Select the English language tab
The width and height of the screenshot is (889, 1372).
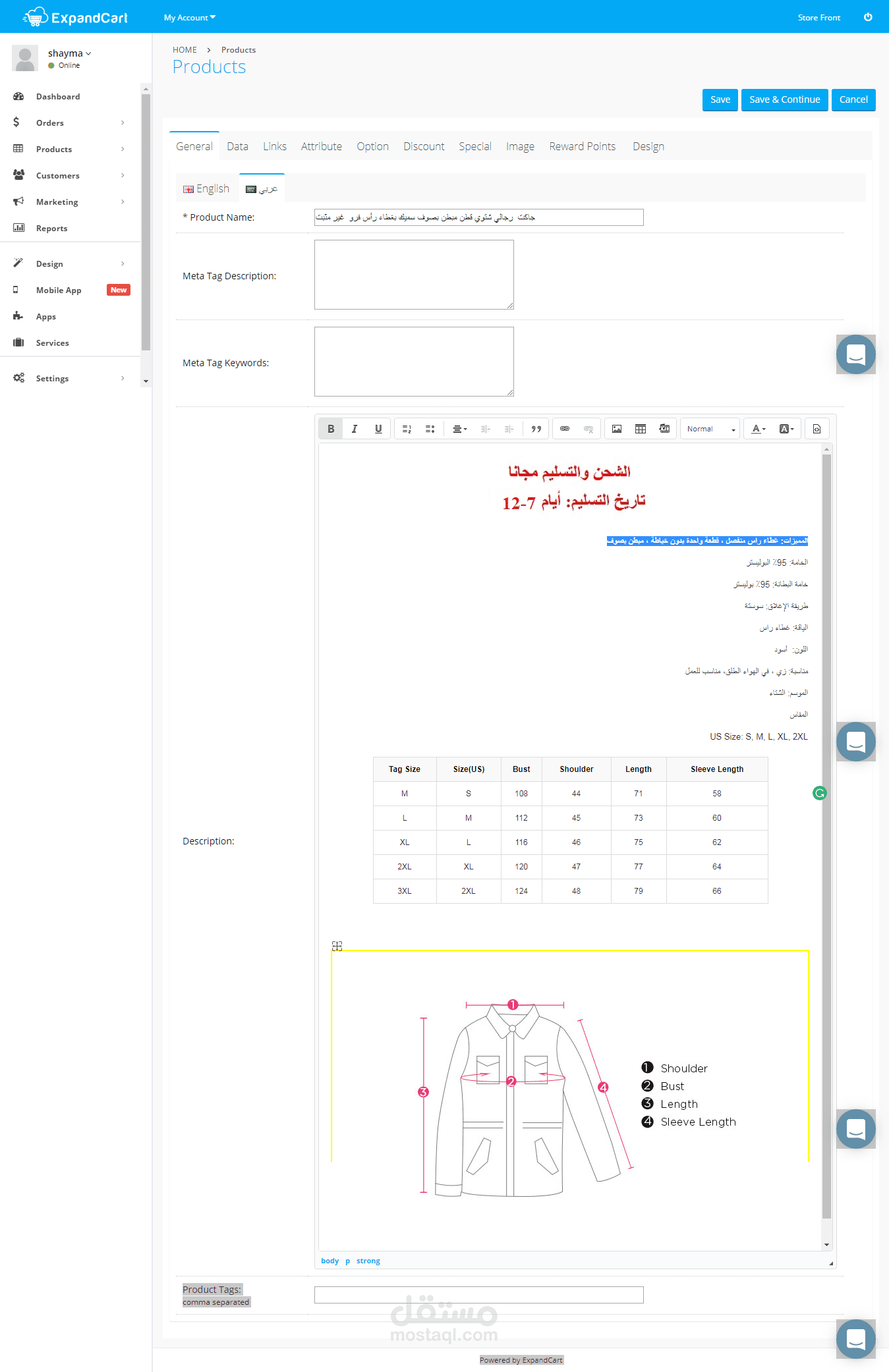point(206,189)
